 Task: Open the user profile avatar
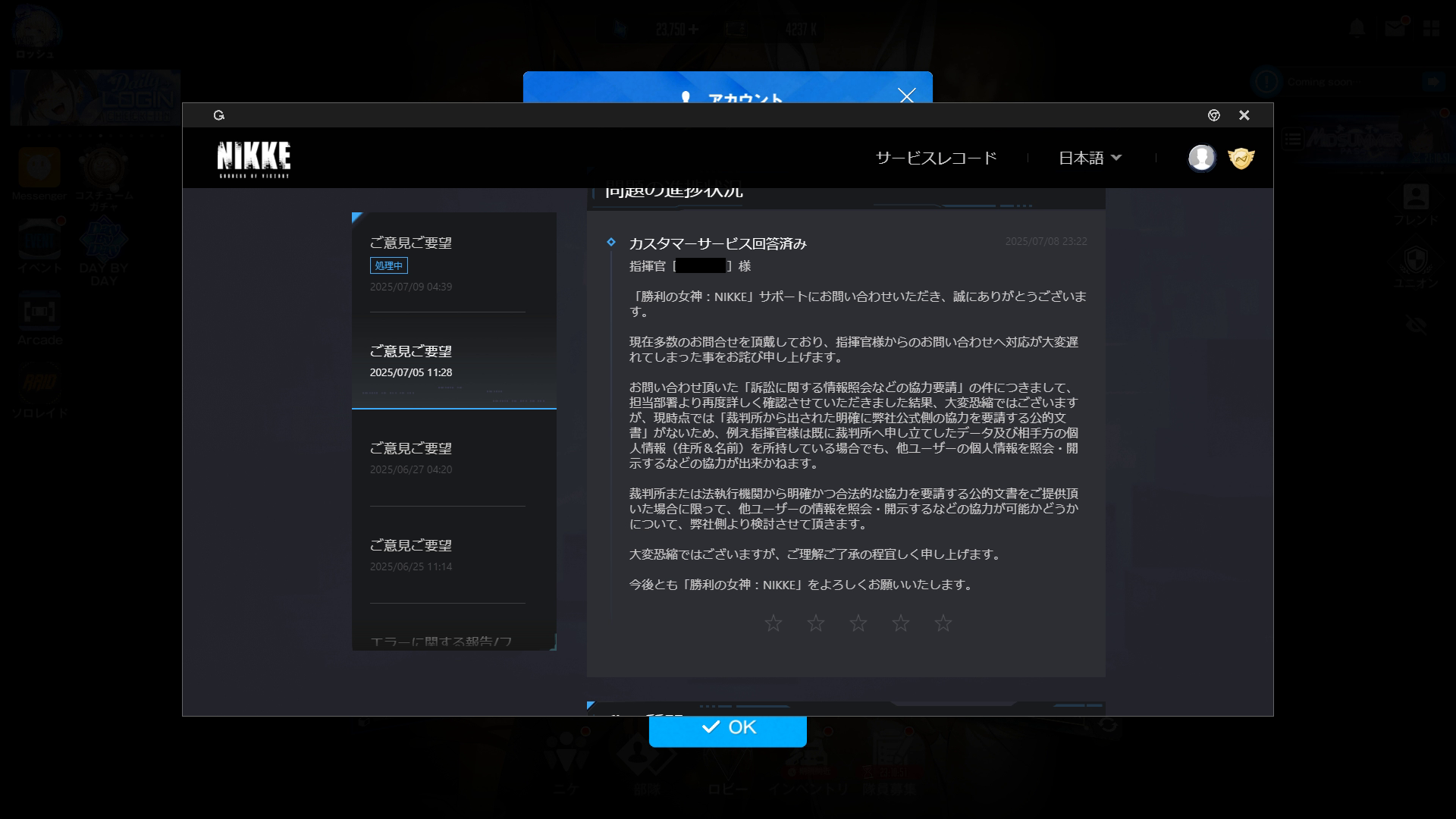click(x=1201, y=158)
